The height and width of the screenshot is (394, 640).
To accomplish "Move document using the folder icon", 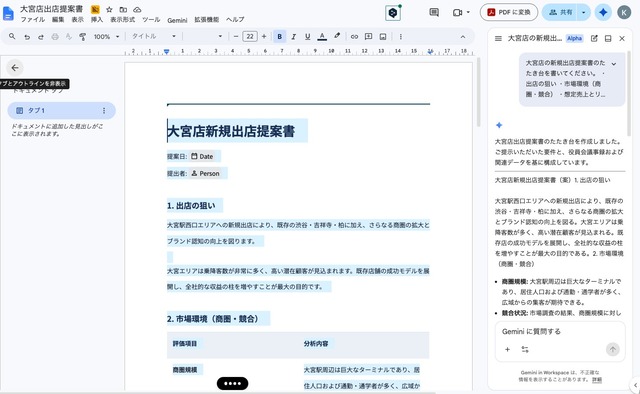I will point(123,9).
